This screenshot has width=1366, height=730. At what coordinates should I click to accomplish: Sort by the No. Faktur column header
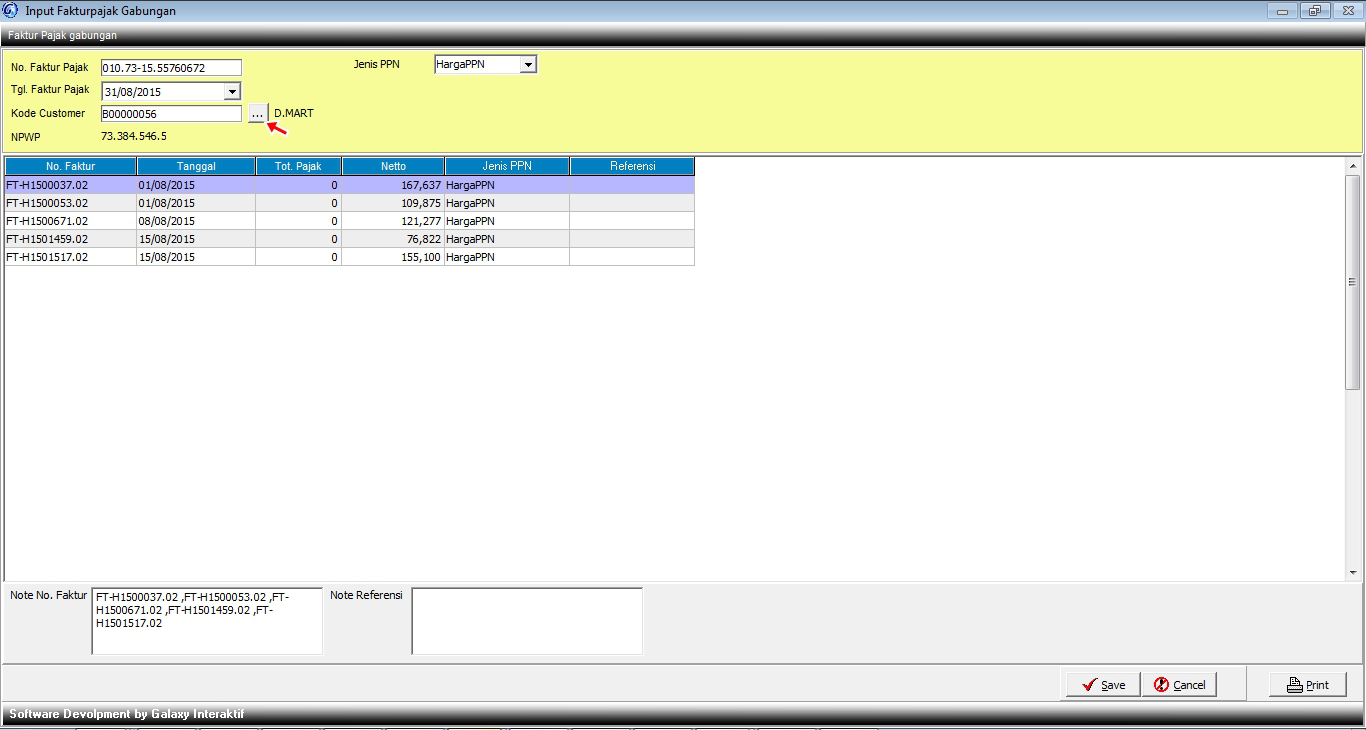click(70, 166)
